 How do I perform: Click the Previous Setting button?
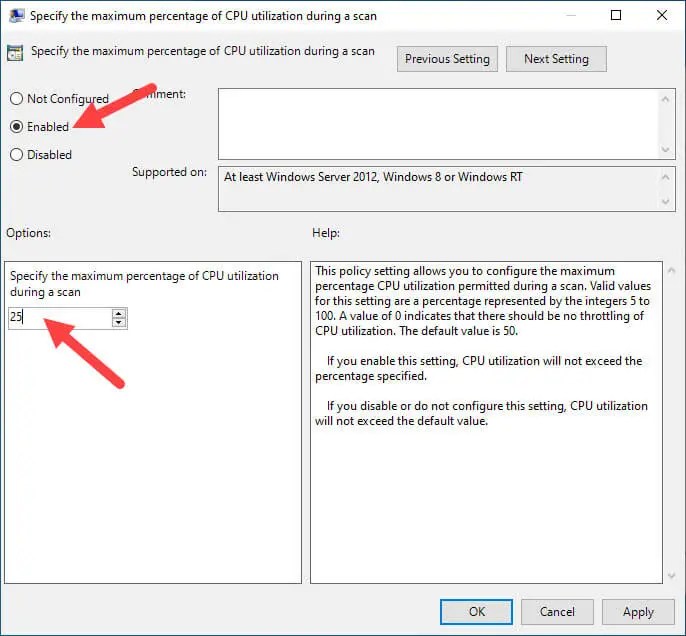447,59
